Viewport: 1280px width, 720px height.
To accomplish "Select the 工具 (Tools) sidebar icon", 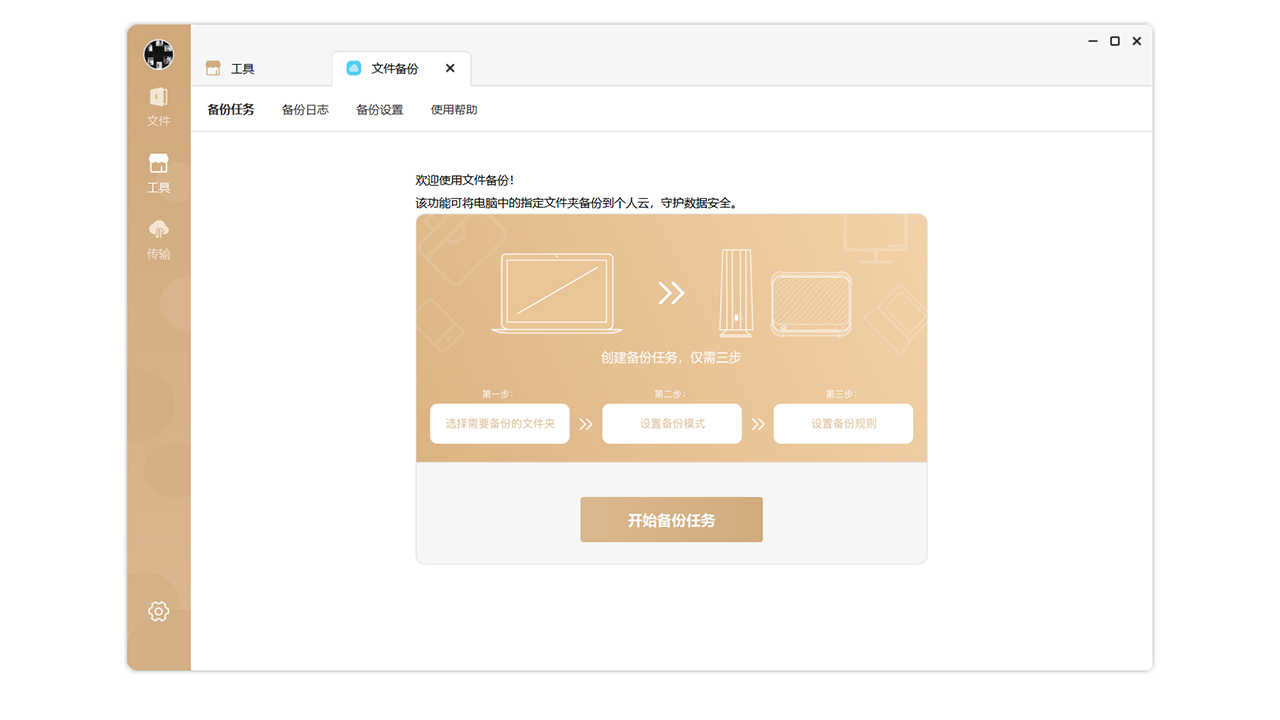I will click(158, 172).
